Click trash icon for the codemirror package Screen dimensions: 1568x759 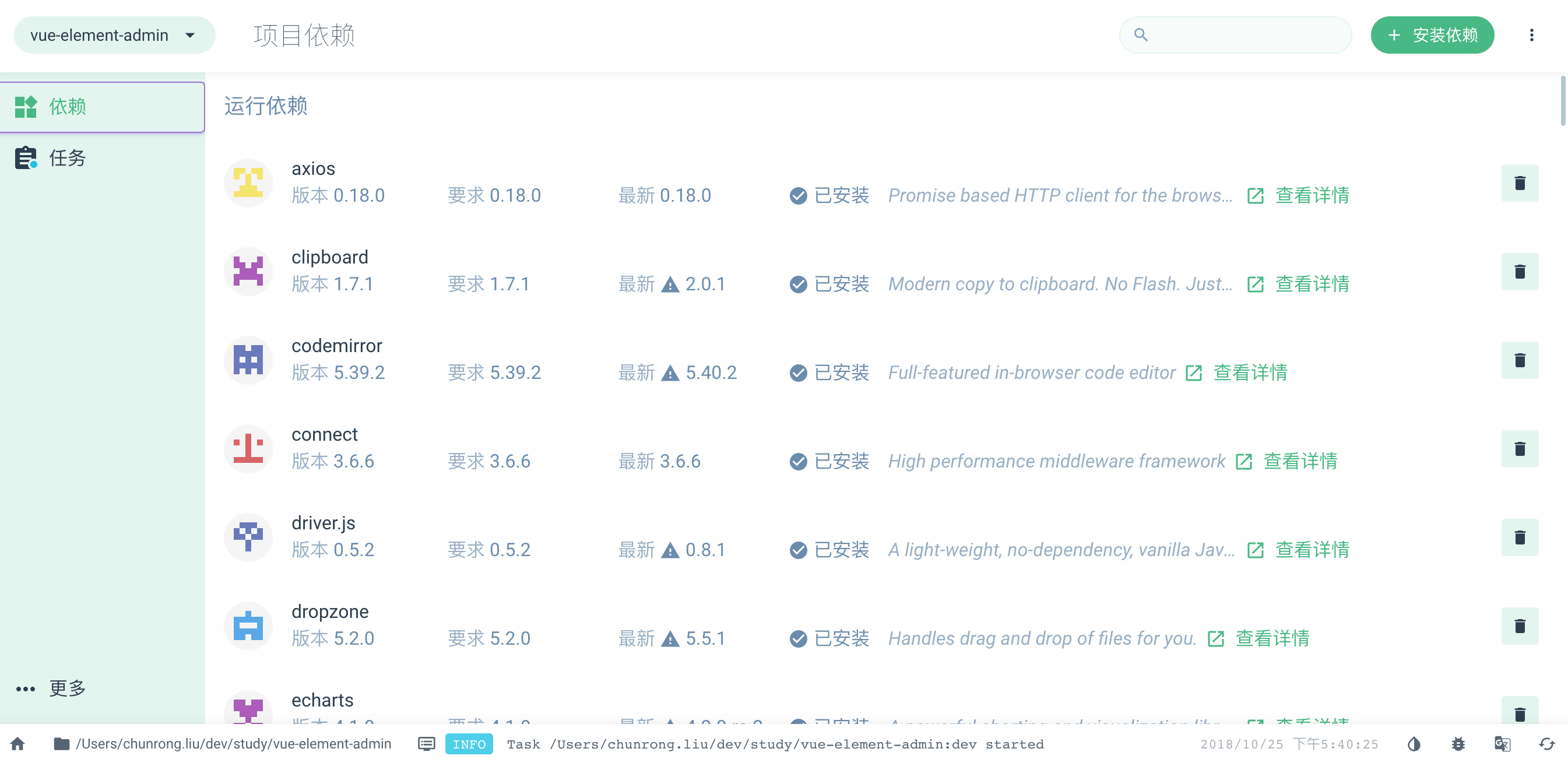click(x=1519, y=360)
